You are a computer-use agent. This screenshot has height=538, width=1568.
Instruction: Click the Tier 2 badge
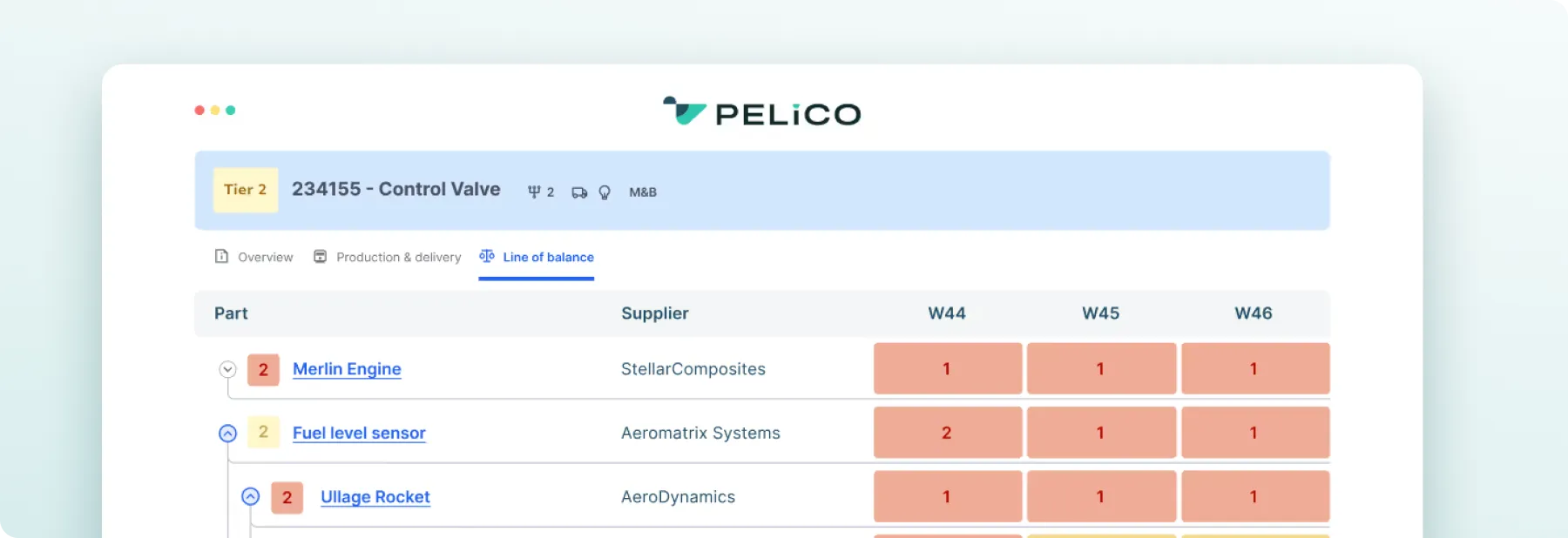245,190
